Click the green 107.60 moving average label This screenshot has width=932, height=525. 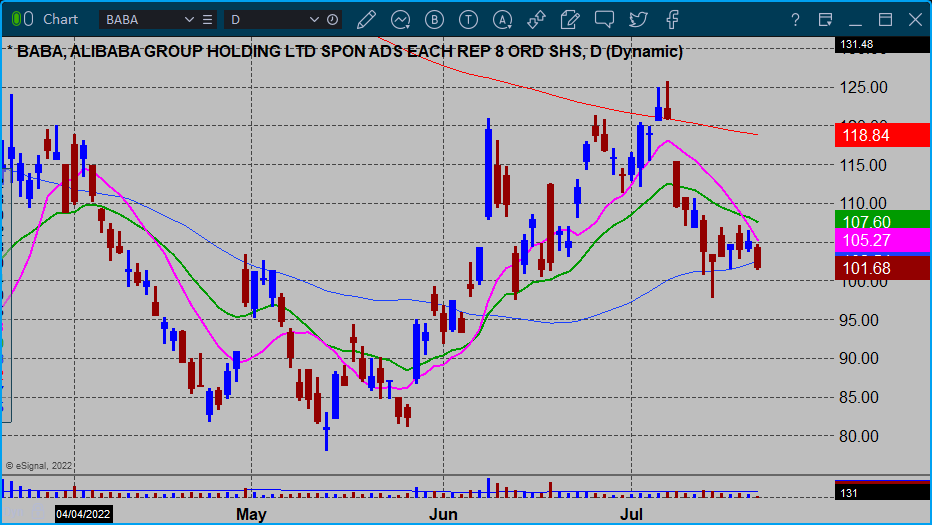click(882, 221)
